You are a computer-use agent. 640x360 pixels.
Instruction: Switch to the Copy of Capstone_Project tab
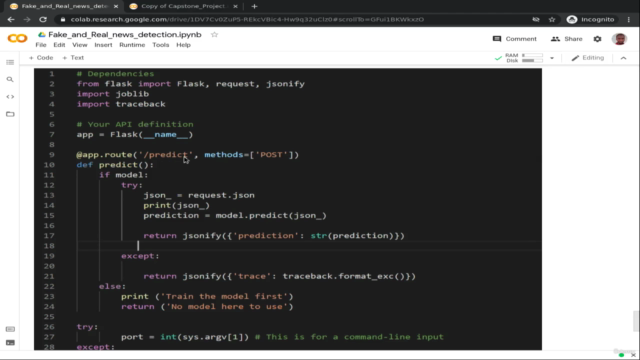point(184,6)
